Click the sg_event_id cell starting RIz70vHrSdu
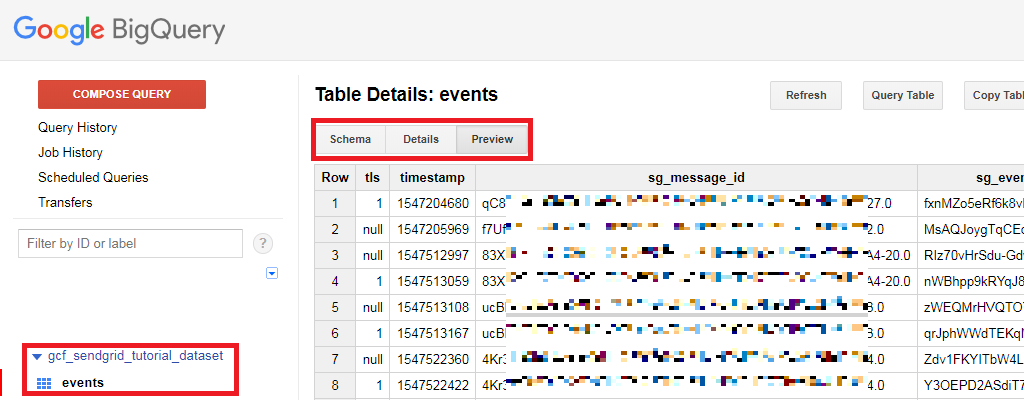 pos(971,256)
